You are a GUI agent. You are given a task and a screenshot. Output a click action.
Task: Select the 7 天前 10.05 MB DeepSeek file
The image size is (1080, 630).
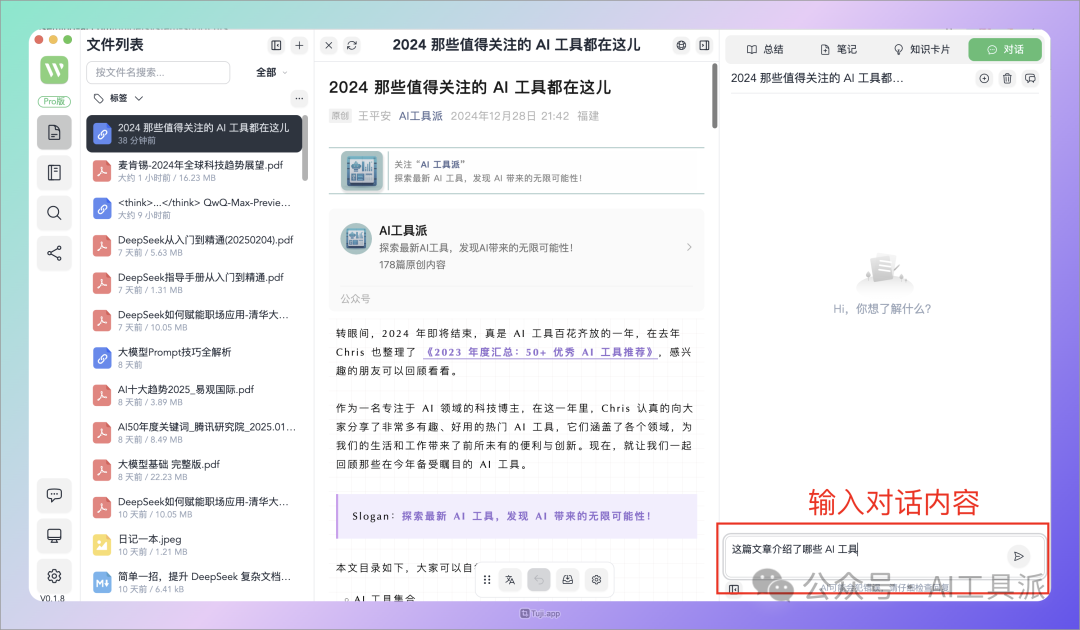point(194,320)
